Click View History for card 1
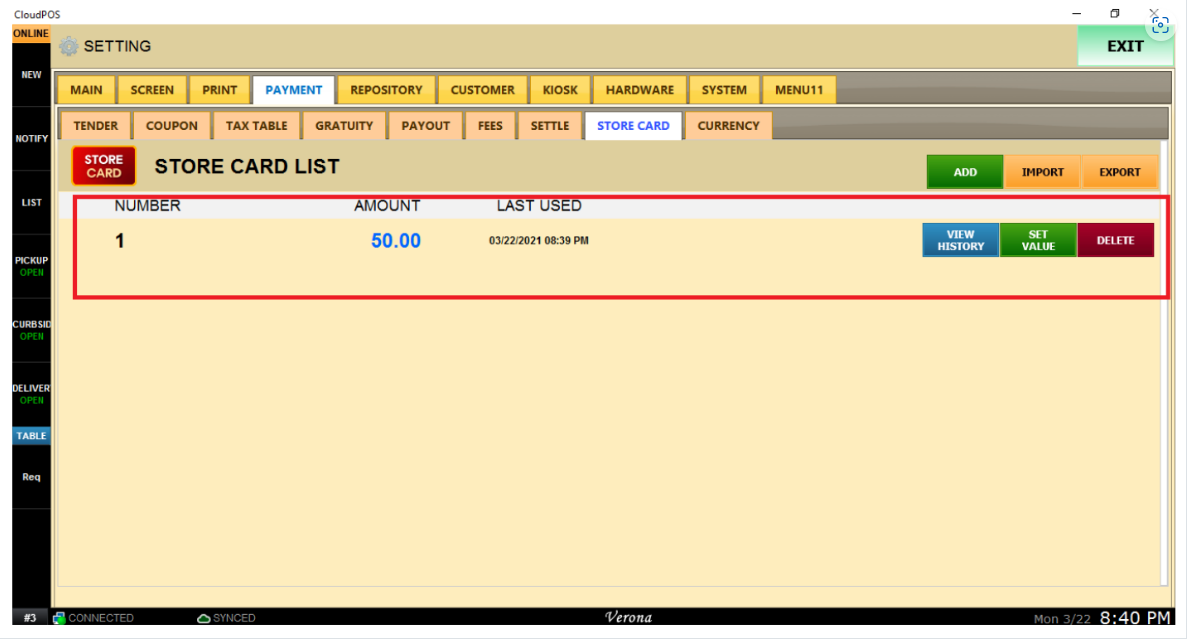 [960, 240]
